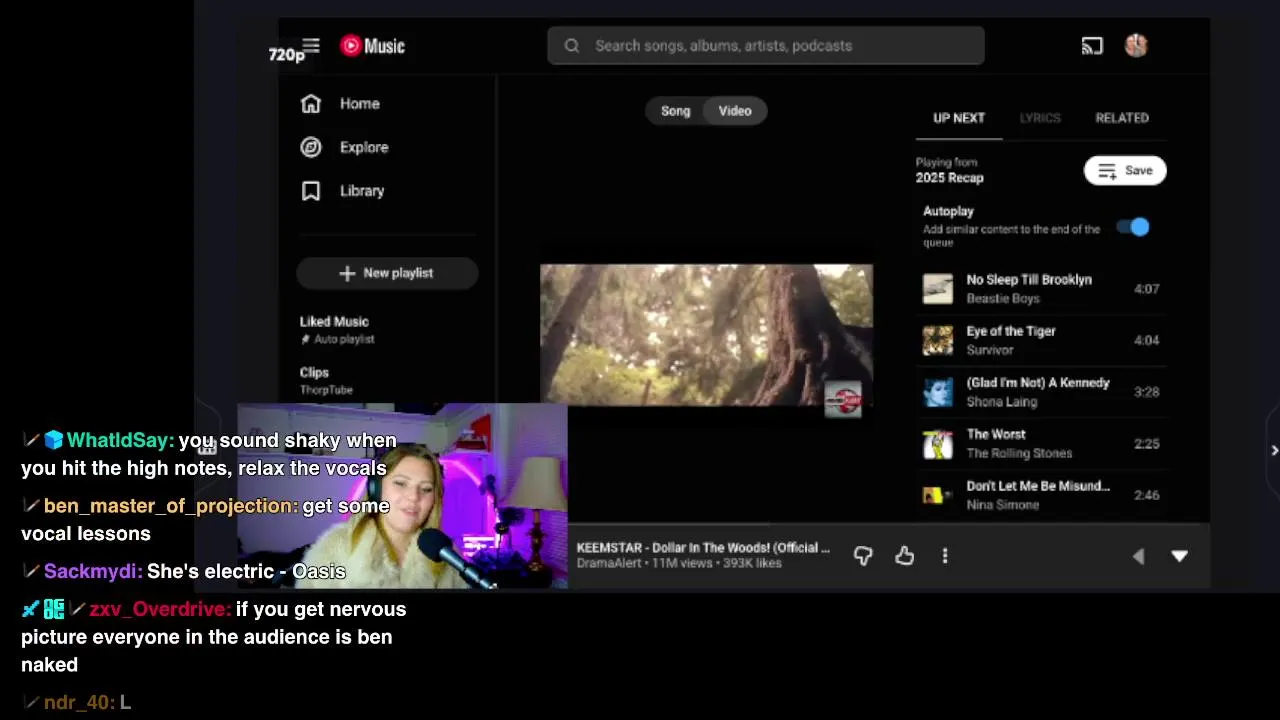Click the 4:07 duration of first track

[x=1147, y=289]
